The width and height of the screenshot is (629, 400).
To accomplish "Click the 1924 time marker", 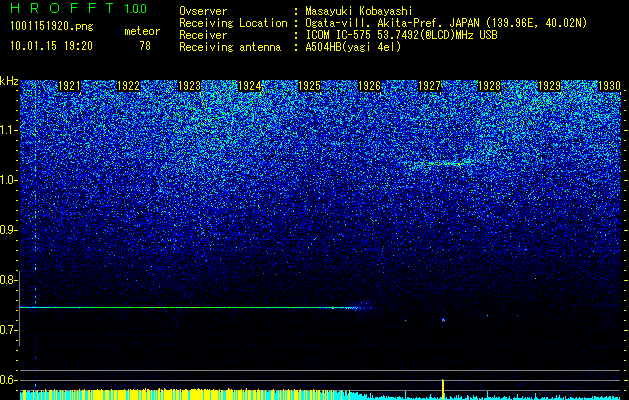I will (x=250, y=86).
